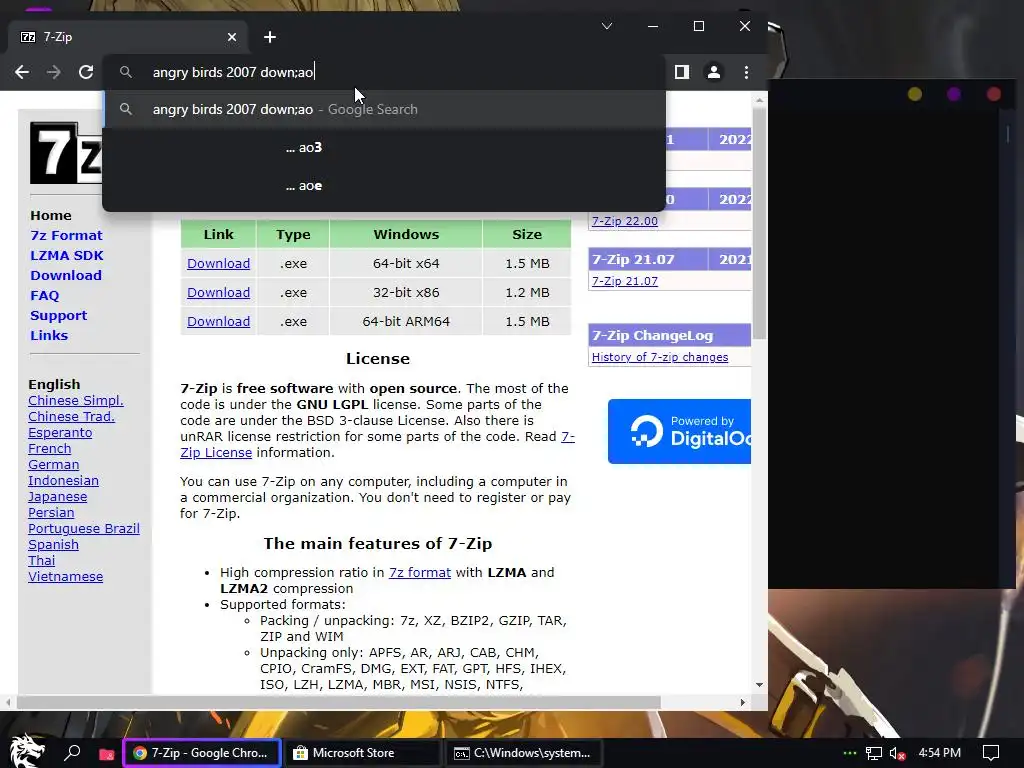This screenshot has width=1024, height=768.
Task: Open the pink folder taskbar icon
Action: [106, 754]
